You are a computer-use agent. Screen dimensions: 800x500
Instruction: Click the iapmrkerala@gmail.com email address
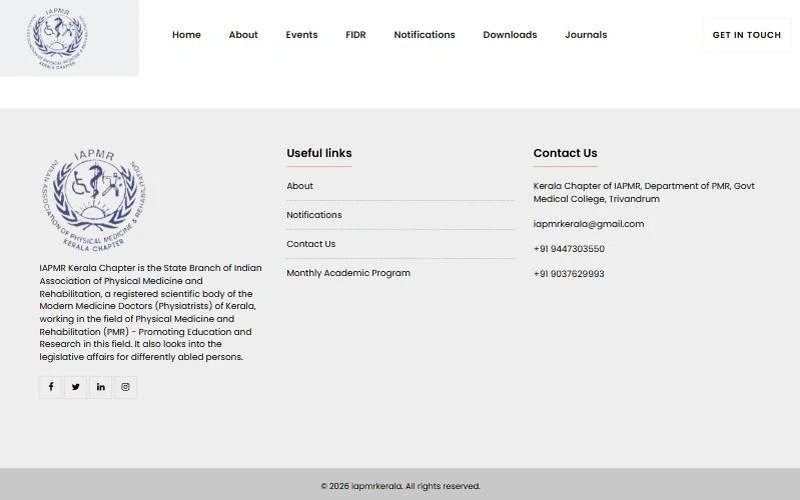pyautogui.click(x=588, y=224)
